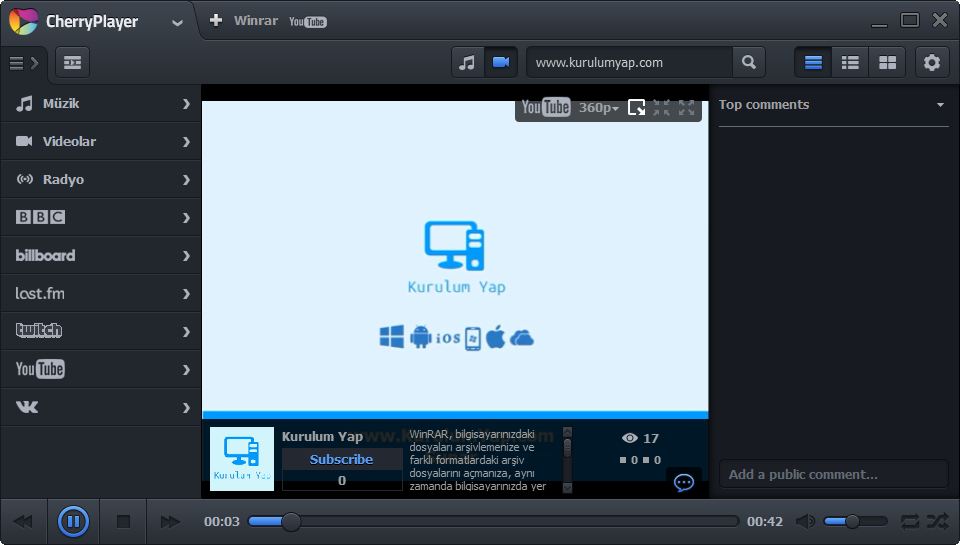Image resolution: width=960 pixels, height=545 pixels.
Task: Click the playback seek bar
Action: (493, 522)
